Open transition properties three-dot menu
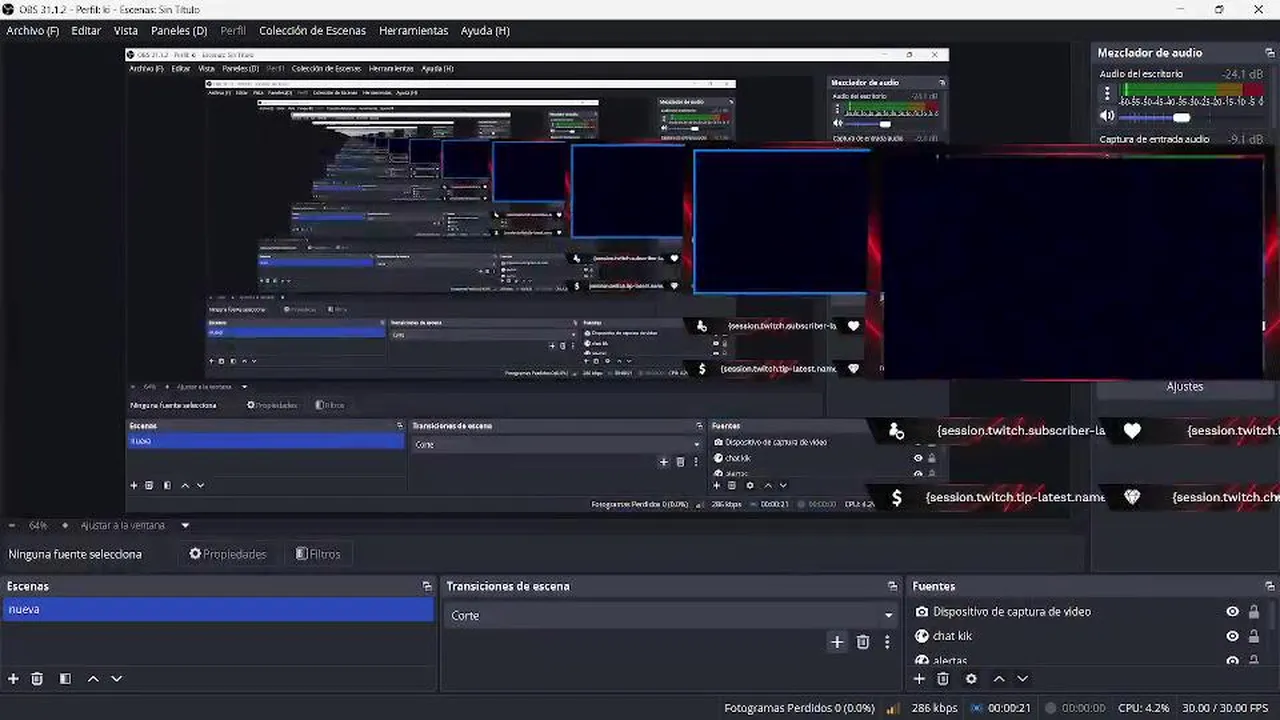The height and width of the screenshot is (720, 1280). (x=887, y=642)
